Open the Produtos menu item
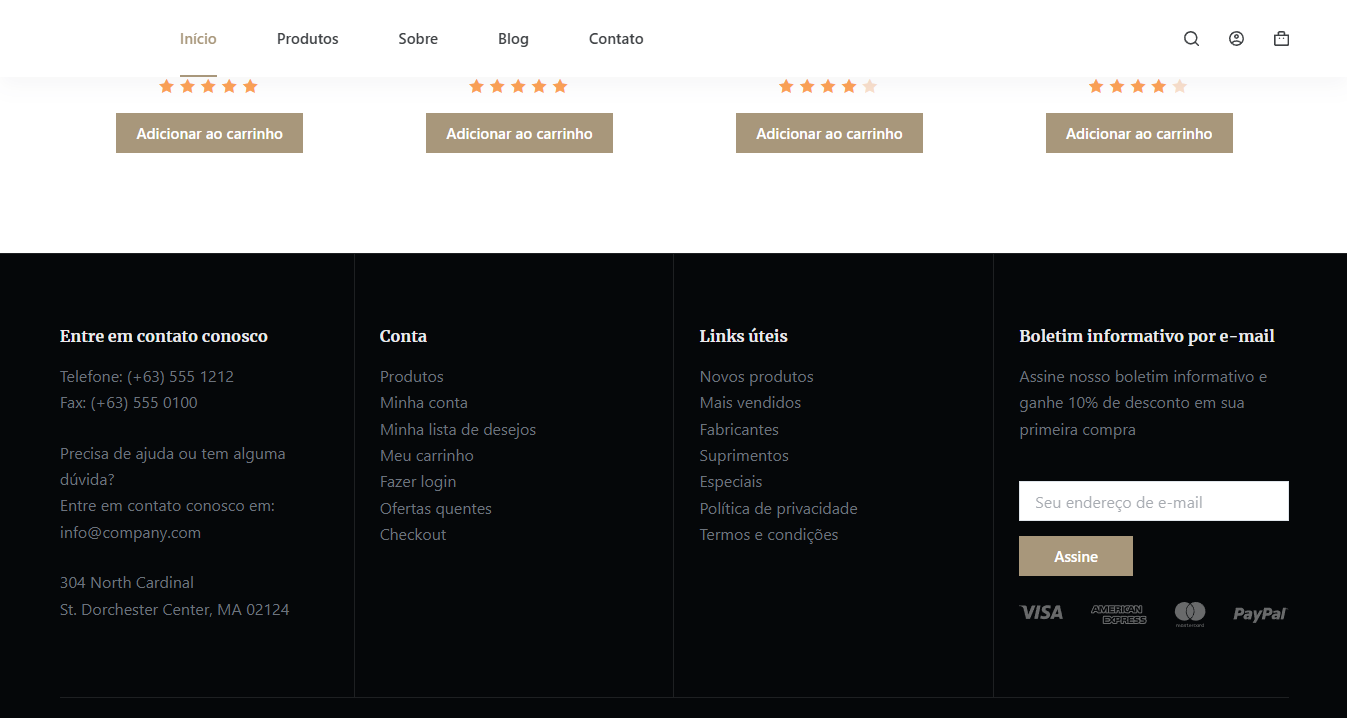 click(307, 39)
